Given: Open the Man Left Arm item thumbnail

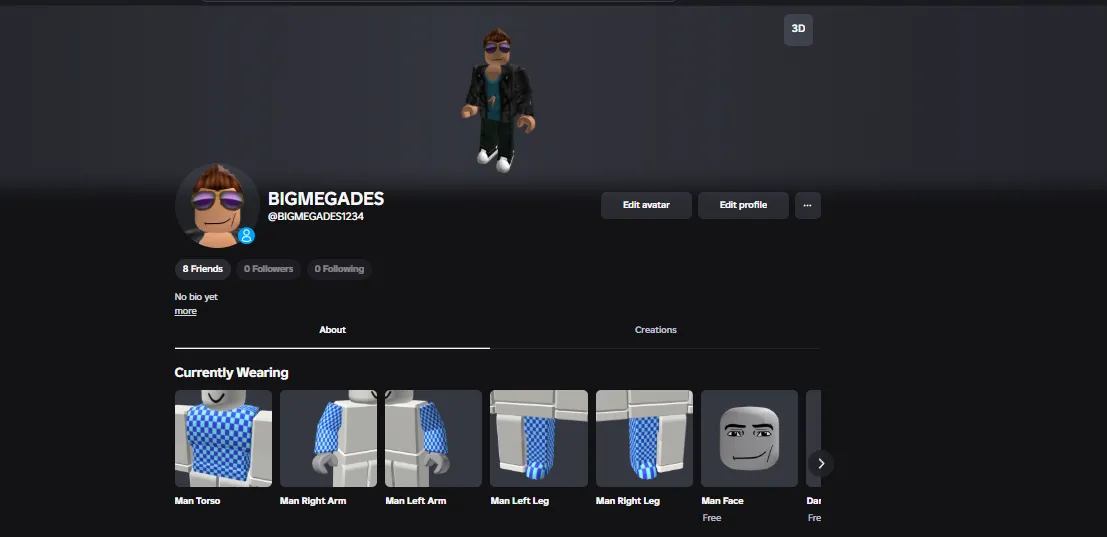Looking at the screenshot, I should coord(433,438).
